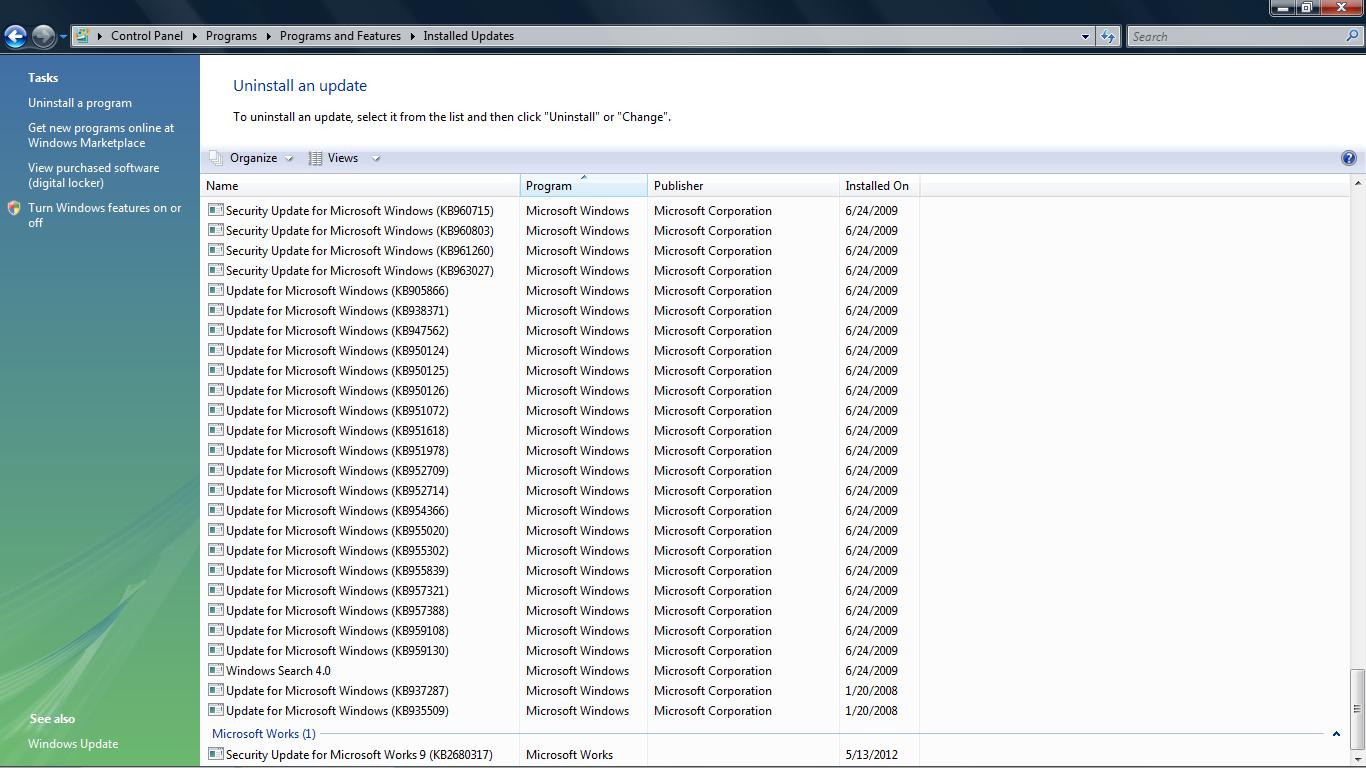Screen dimensions: 1366x768
Task: Click icon of Security Update KB960715
Action: point(215,210)
